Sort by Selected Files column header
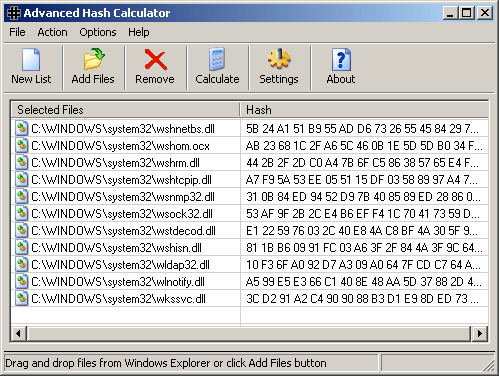 click(x=125, y=110)
